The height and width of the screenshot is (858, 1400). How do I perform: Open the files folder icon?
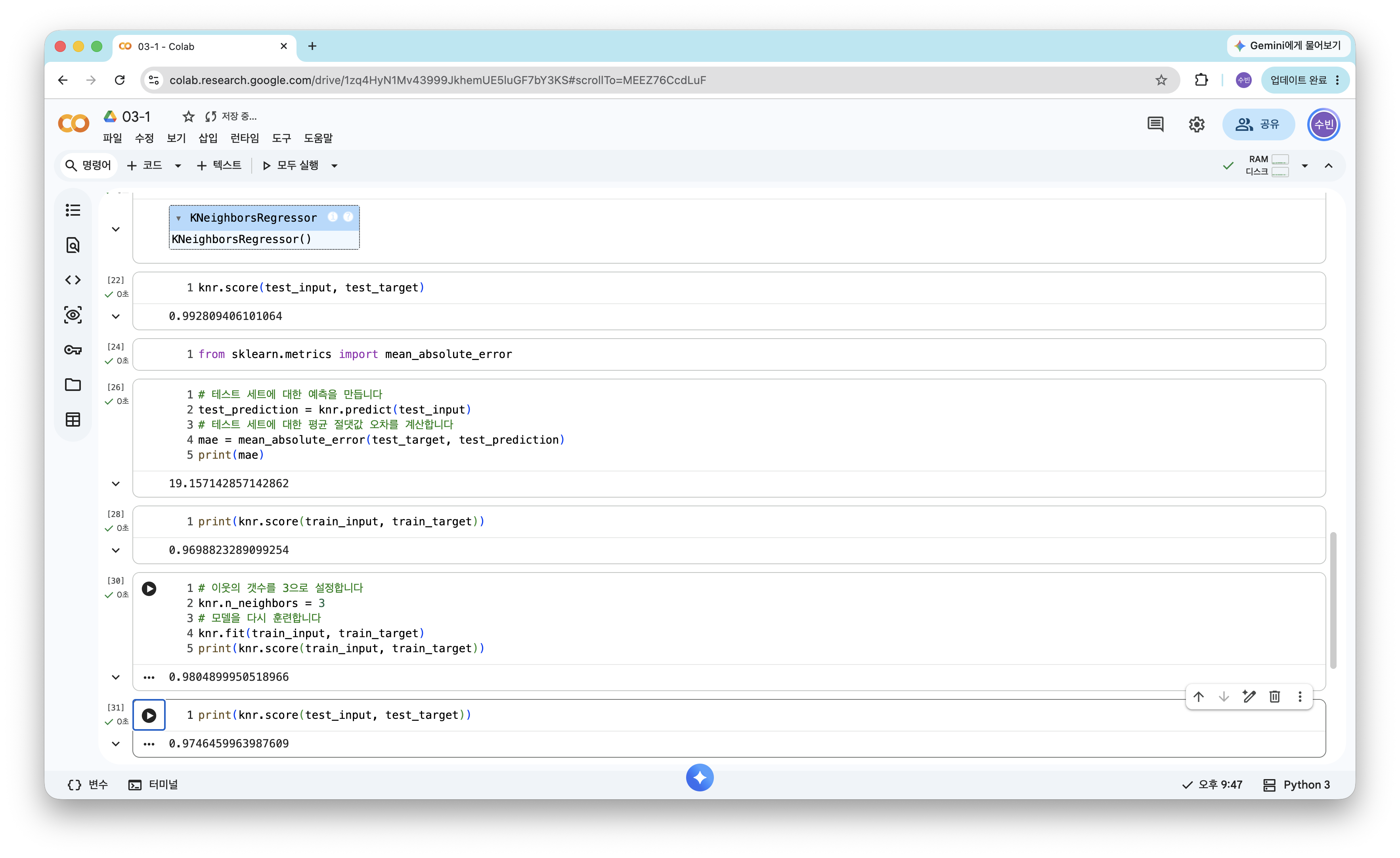tap(73, 385)
